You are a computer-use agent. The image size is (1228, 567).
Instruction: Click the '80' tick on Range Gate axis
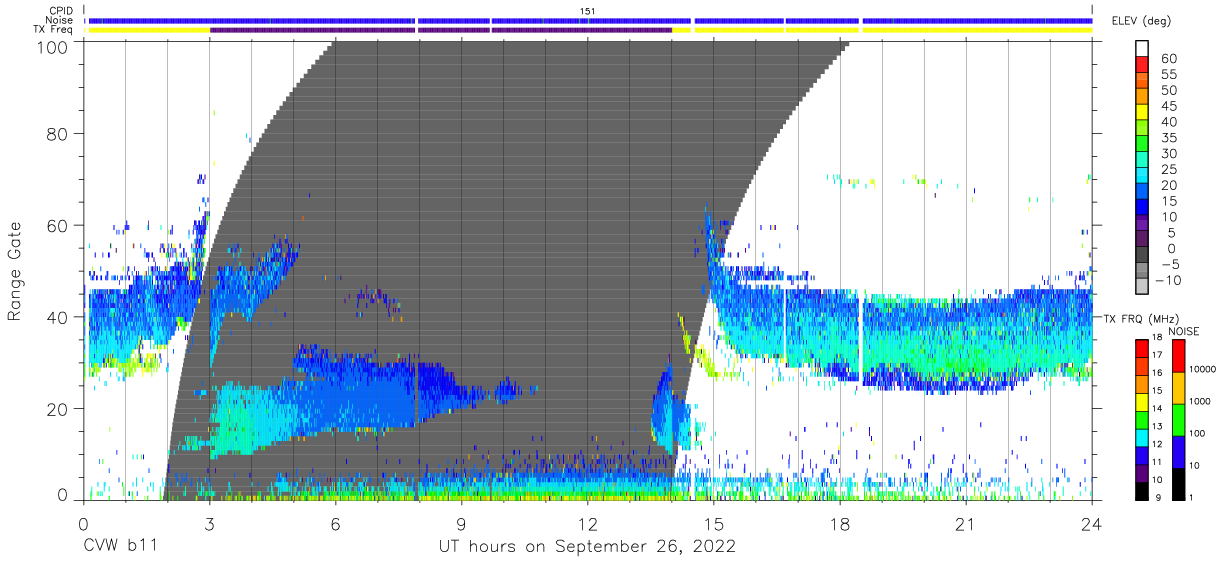(58, 133)
